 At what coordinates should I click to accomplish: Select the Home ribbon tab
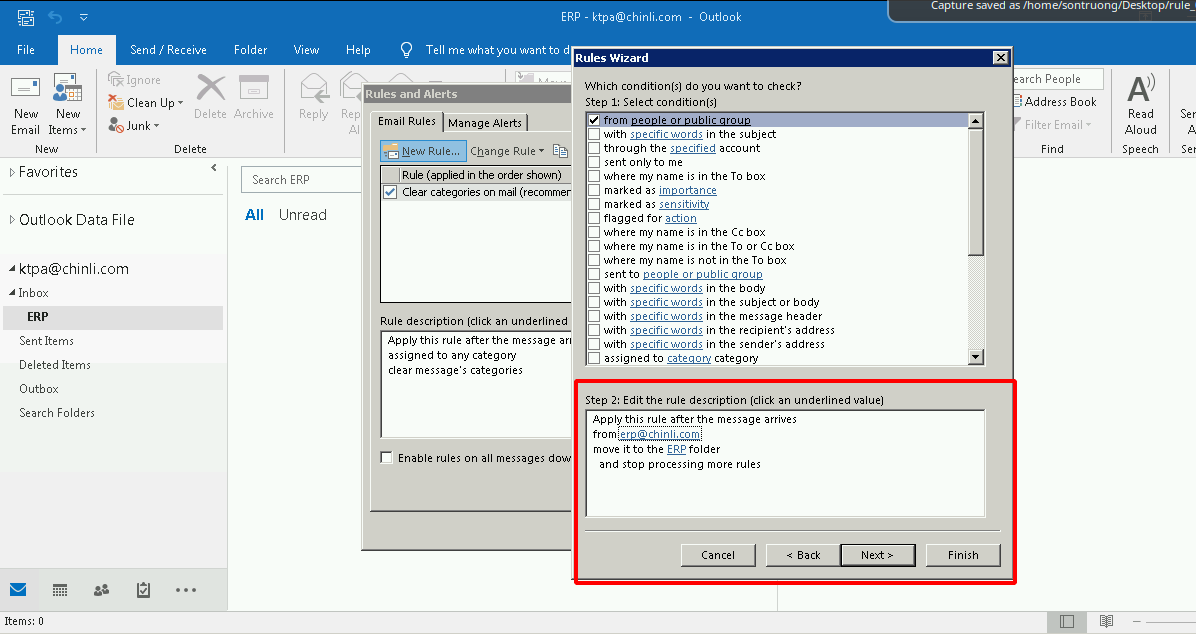click(86, 50)
